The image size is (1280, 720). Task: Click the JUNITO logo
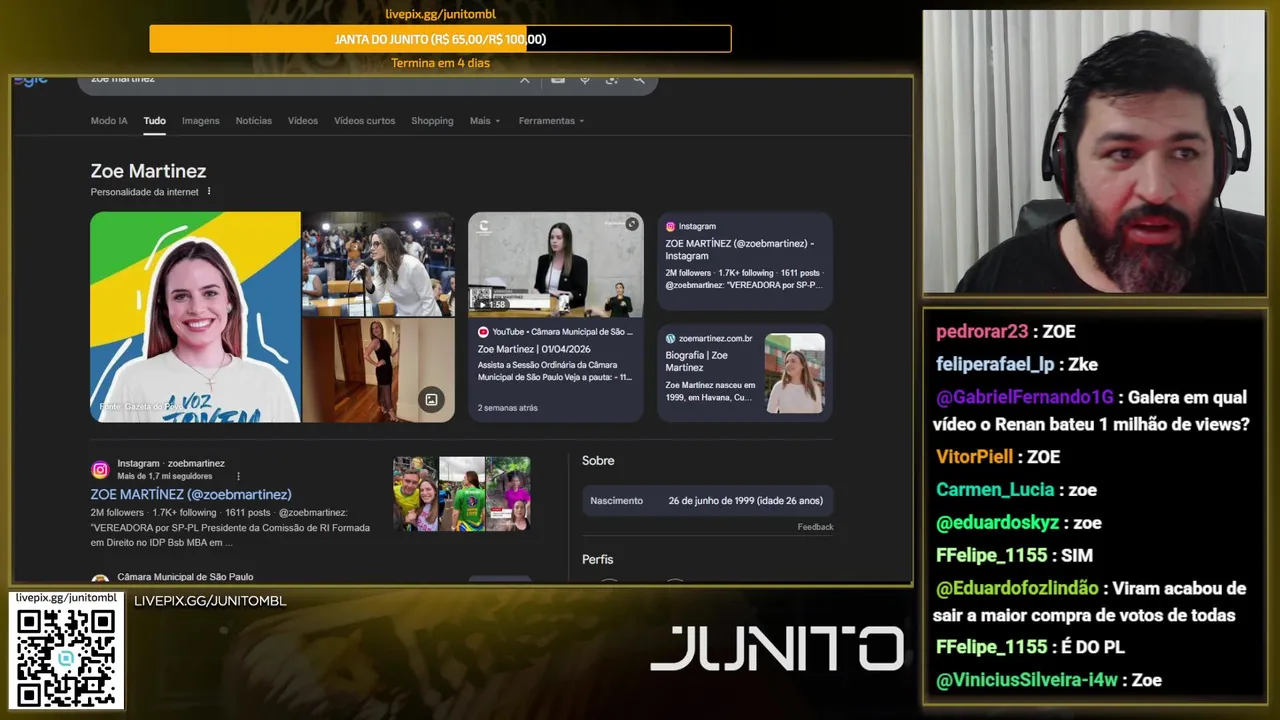777,649
